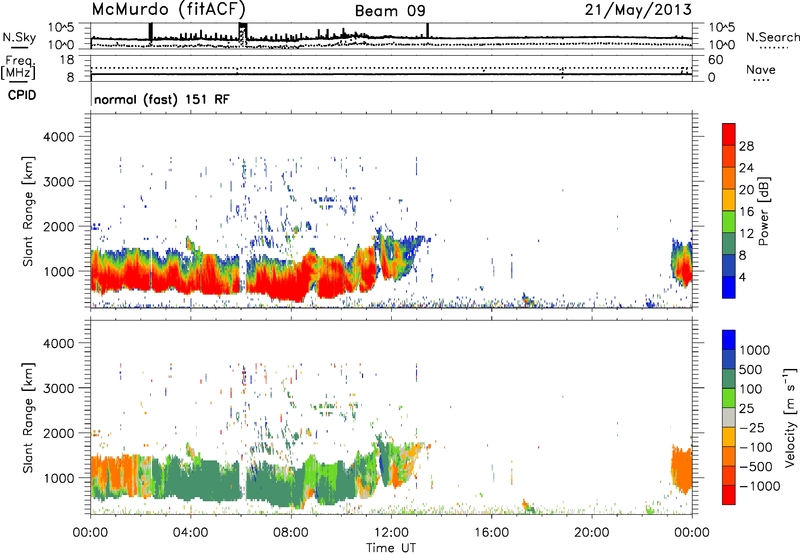
Task: Click the Velocity [m s-1] colorbar title
Action: coord(790,417)
